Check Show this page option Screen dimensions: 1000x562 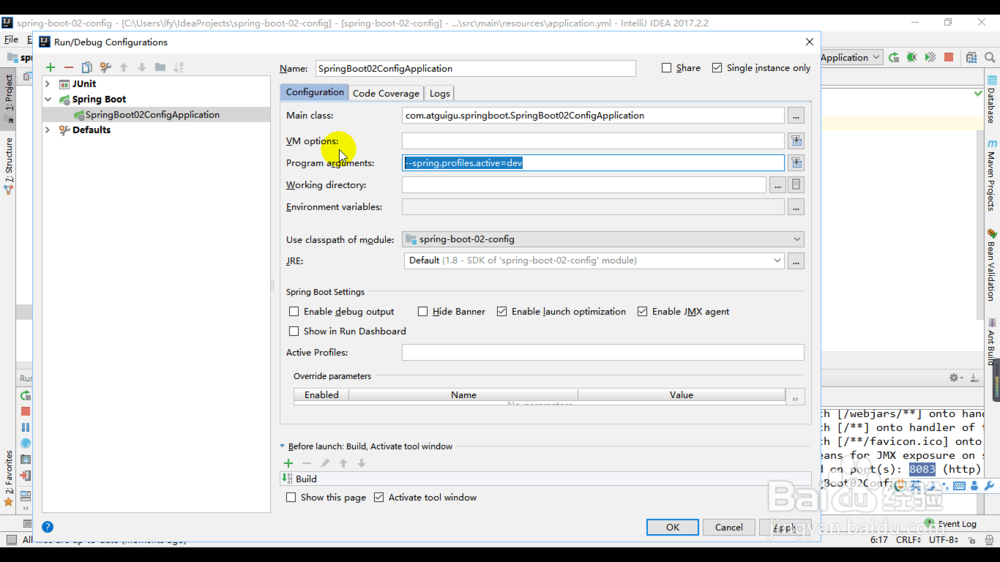(x=291, y=497)
